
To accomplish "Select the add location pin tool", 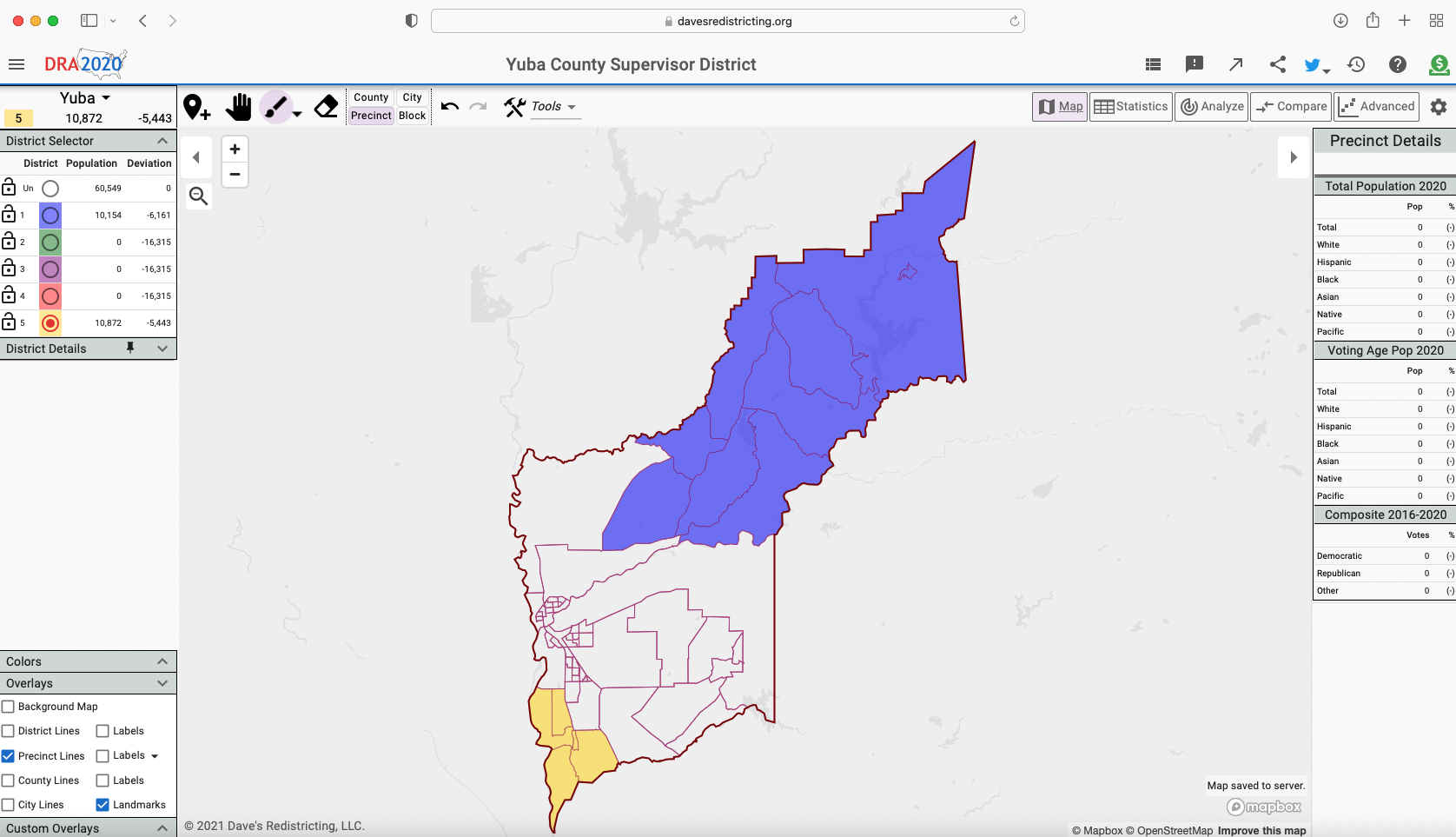I will (197, 107).
